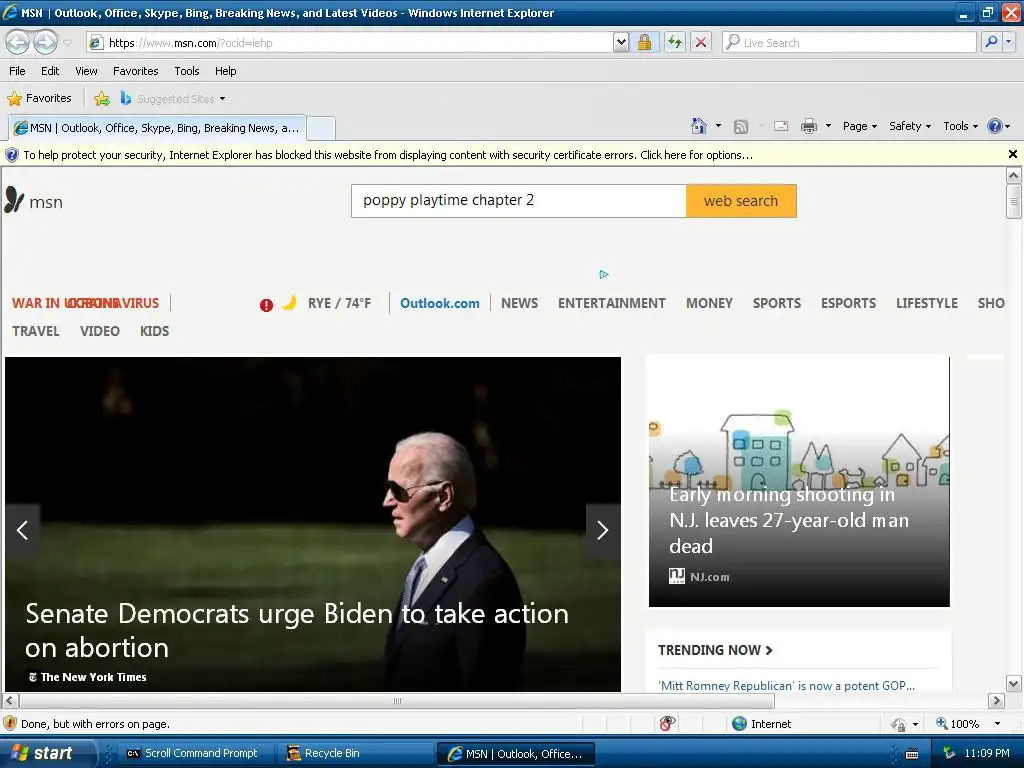1024x768 pixels.
Task: Open the Favorites center star button
Action: coord(39,99)
